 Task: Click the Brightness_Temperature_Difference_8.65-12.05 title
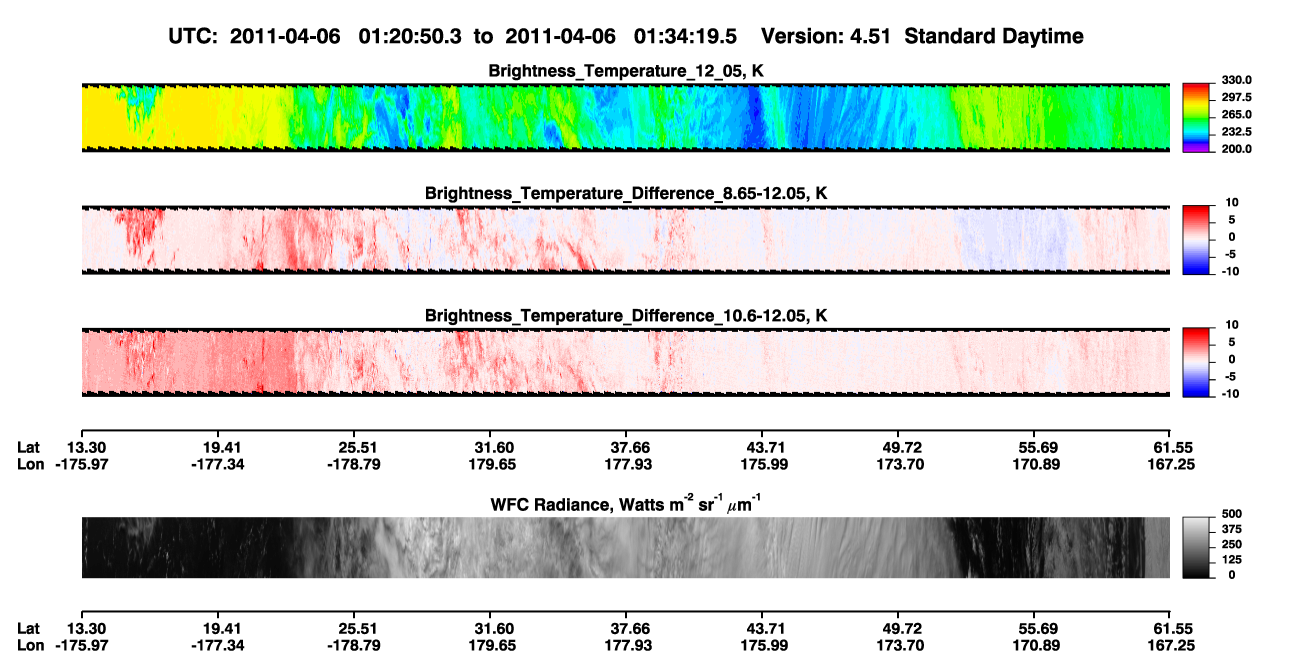tap(626, 193)
